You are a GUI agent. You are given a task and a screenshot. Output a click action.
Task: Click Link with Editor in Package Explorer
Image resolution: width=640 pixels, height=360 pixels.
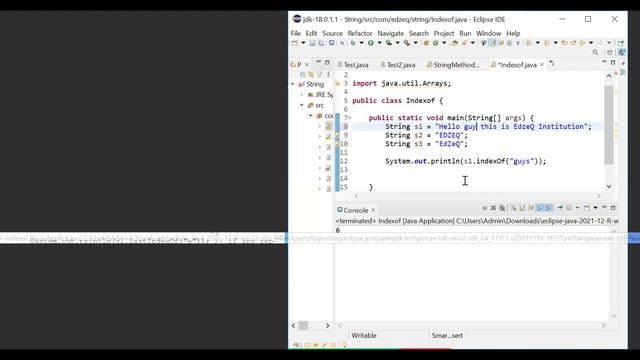pyautogui.click(x=311, y=74)
